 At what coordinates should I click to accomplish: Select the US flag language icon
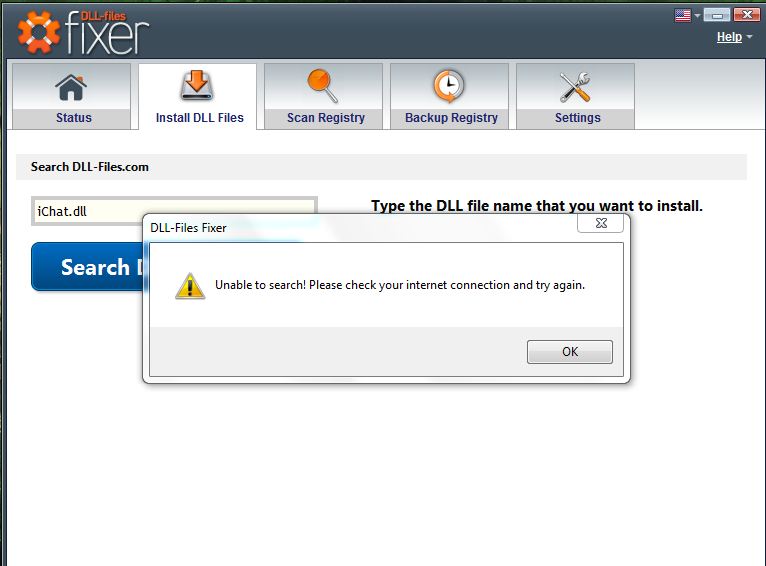pos(683,15)
